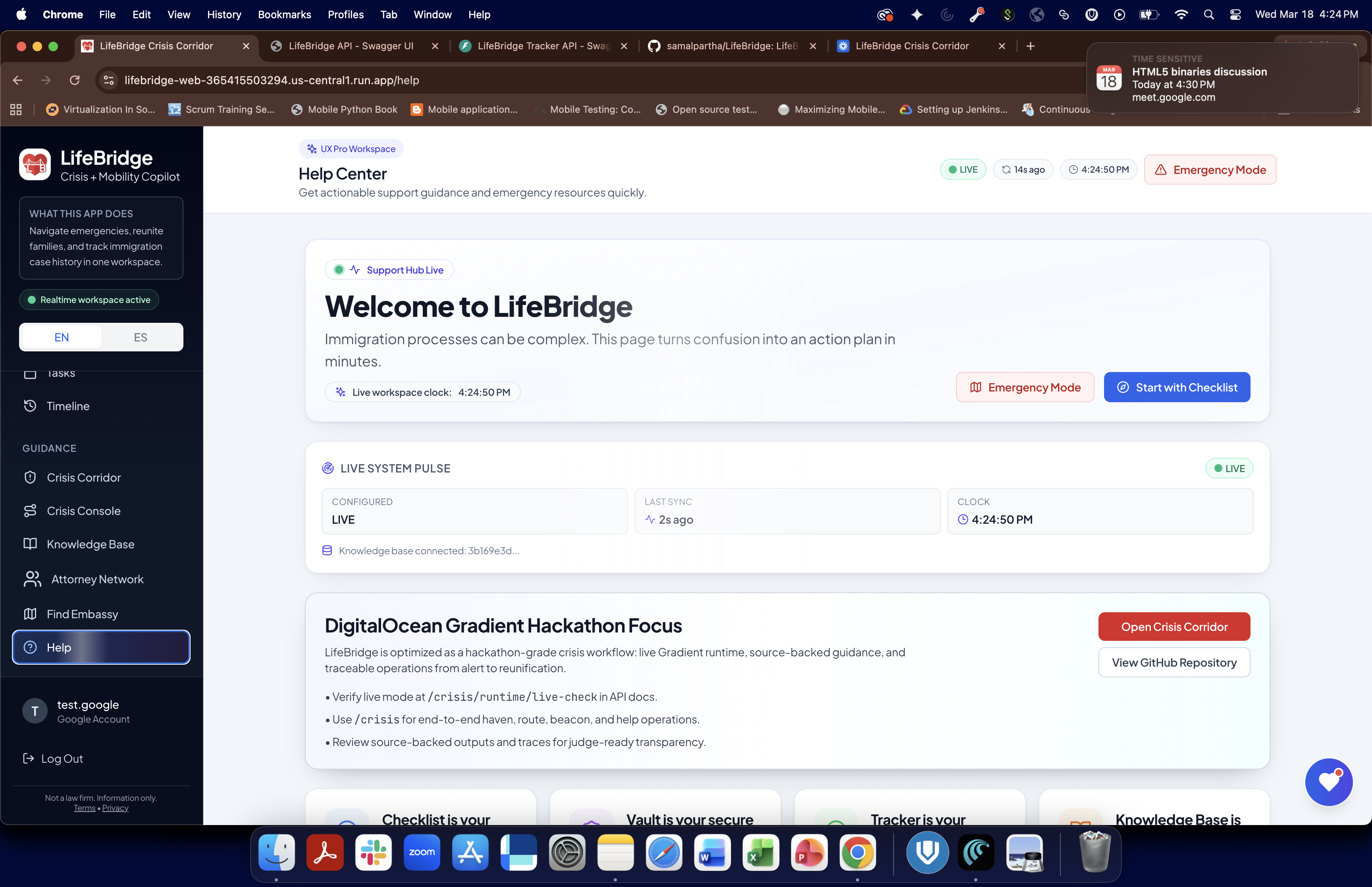Click the Timeline history icon
1372x887 pixels.
[30, 406]
